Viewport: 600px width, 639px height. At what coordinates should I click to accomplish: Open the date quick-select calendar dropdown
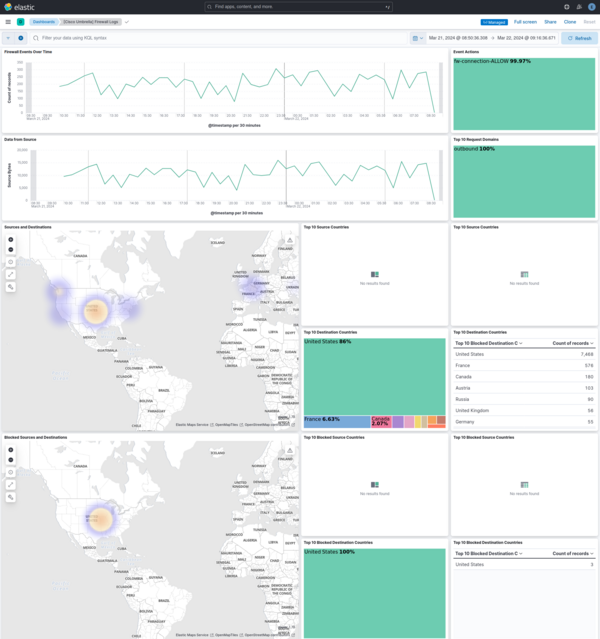[x=417, y=38]
